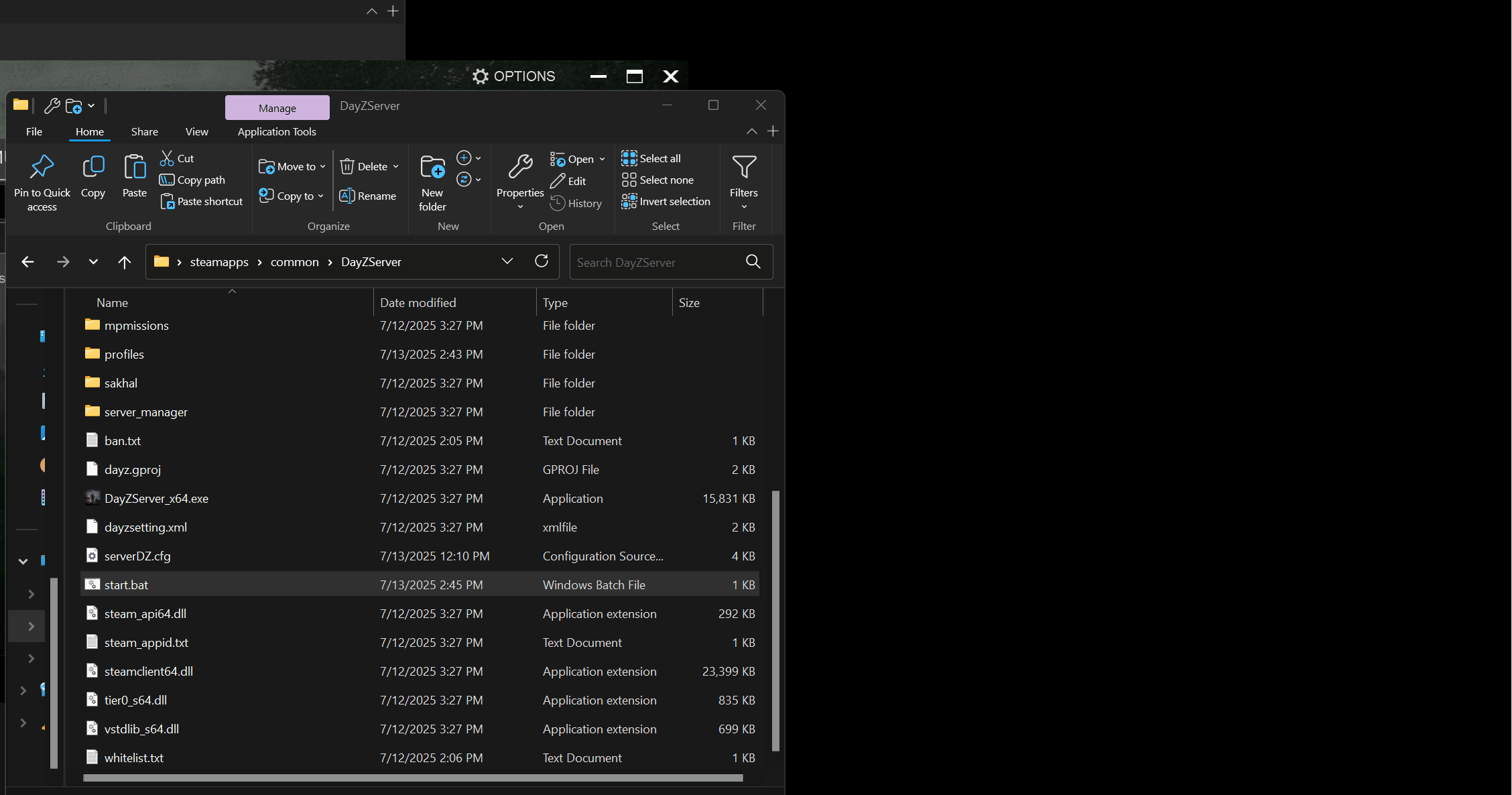
Task: Select the start.bat file
Action: pyautogui.click(x=126, y=585)
